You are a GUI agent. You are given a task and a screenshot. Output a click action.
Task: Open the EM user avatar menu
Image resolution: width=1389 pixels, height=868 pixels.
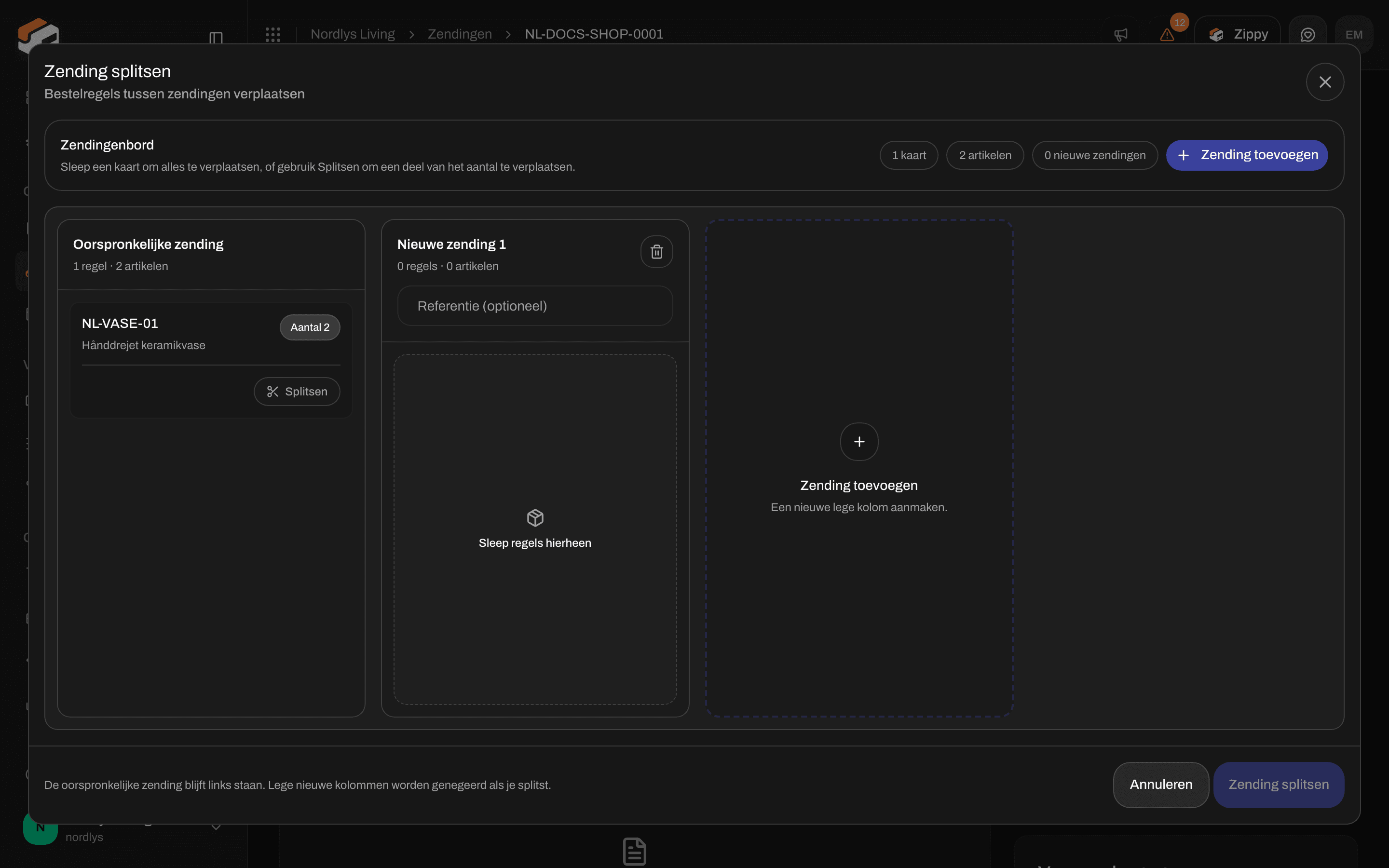(x=1354, y=35)
